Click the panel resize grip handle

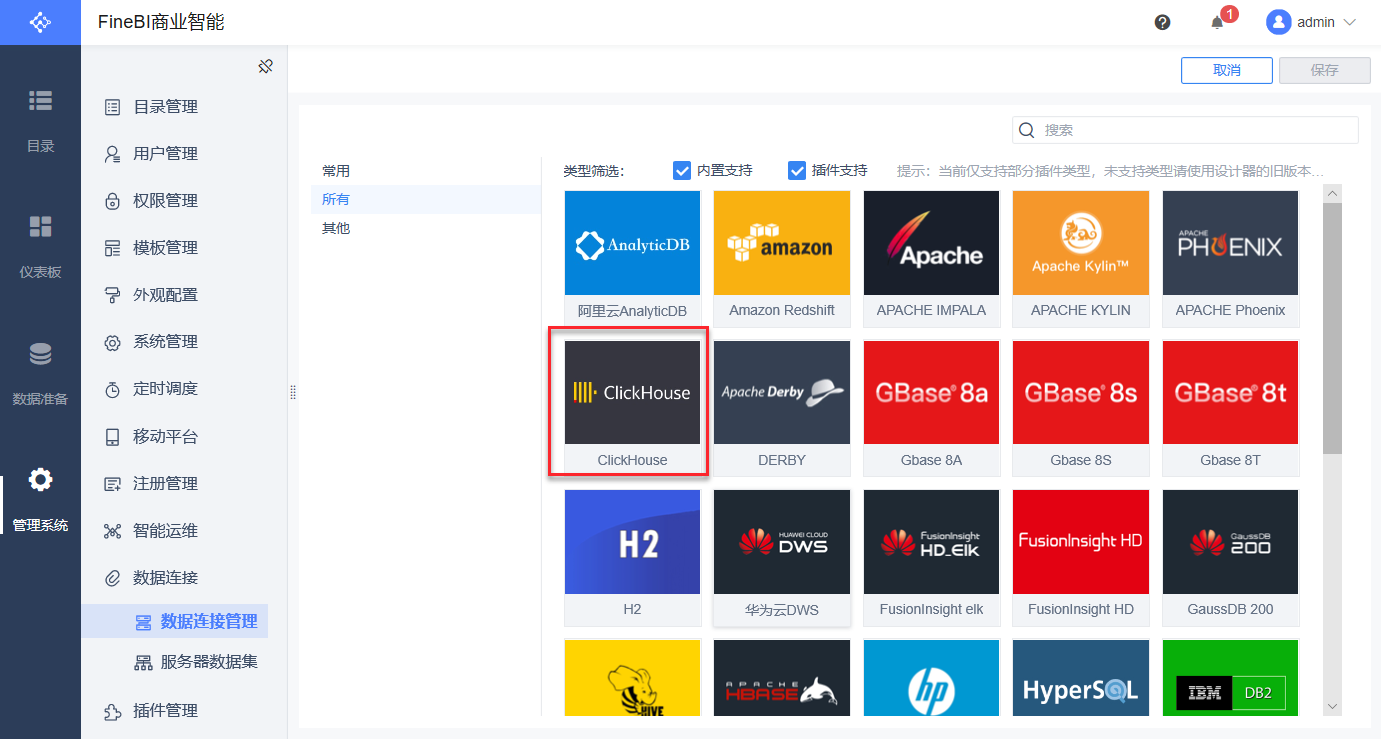click(x=293, y=392)
